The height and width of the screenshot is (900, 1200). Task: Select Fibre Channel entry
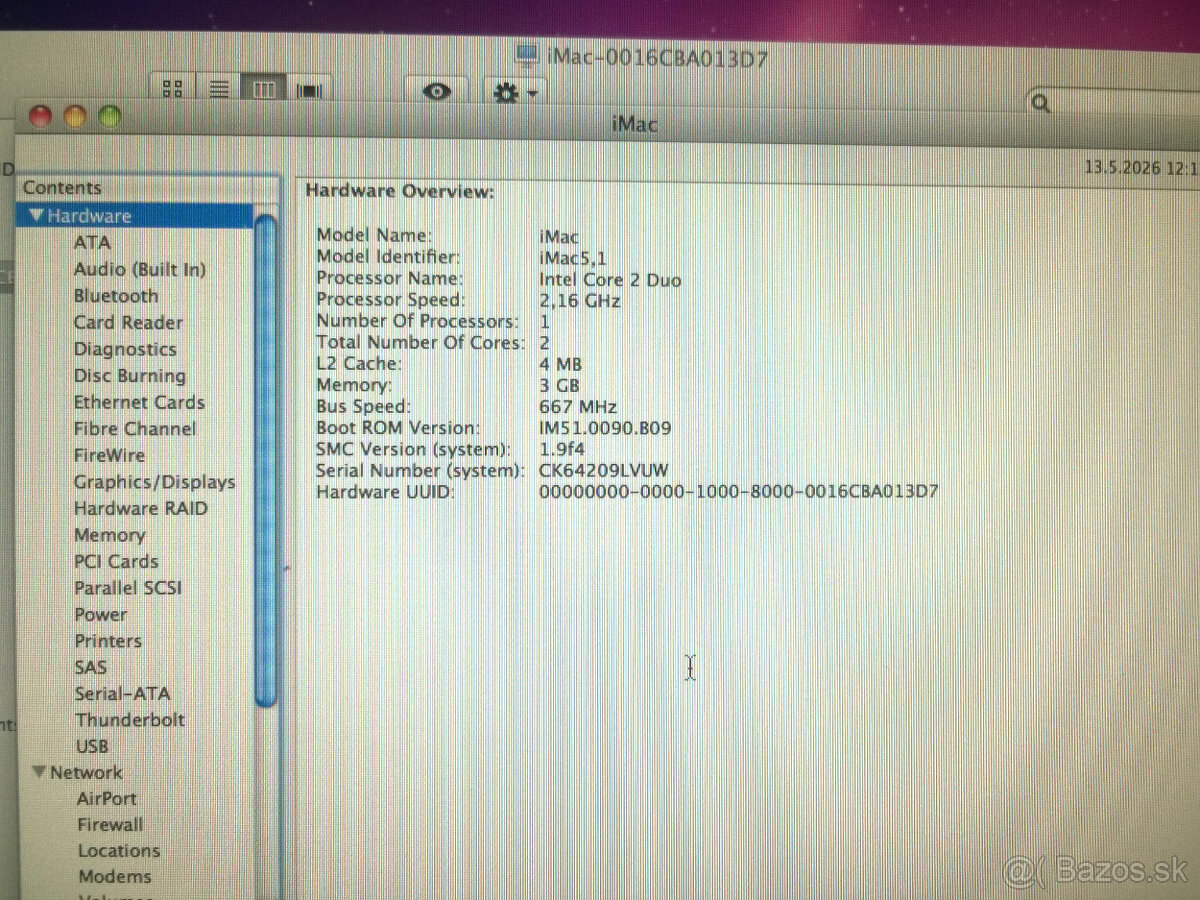coord(134,429)
